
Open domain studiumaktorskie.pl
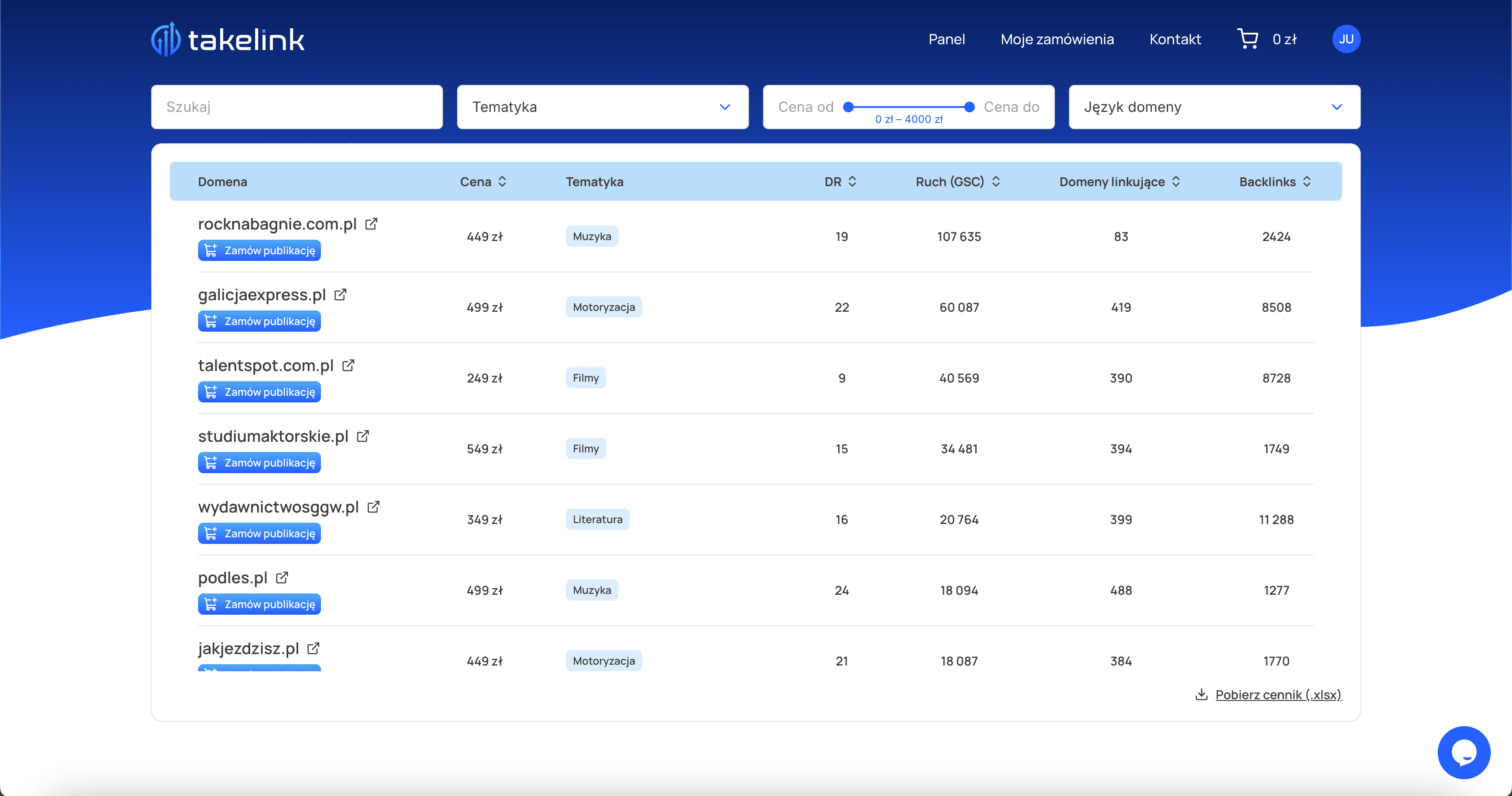273,436
